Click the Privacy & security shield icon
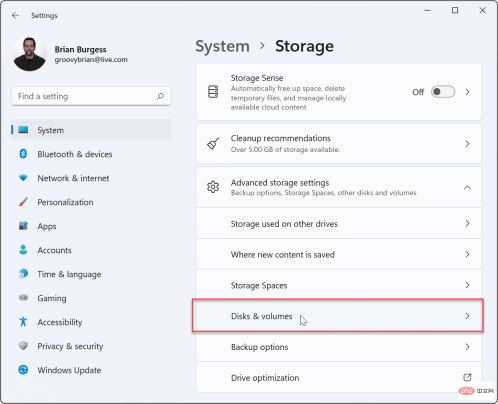 pos(23,346)
